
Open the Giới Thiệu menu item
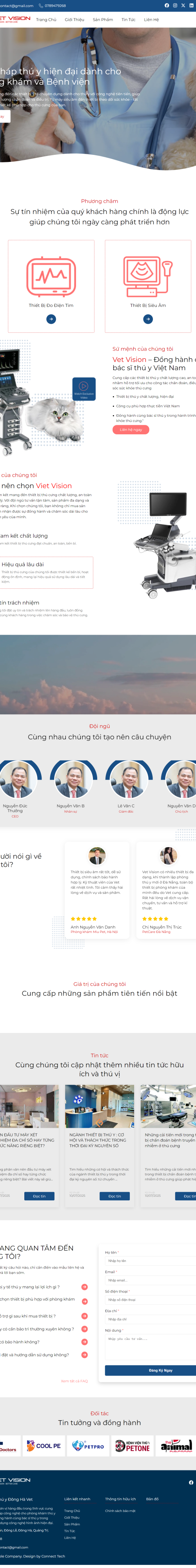pyautogui.click(x=74, y=20)
